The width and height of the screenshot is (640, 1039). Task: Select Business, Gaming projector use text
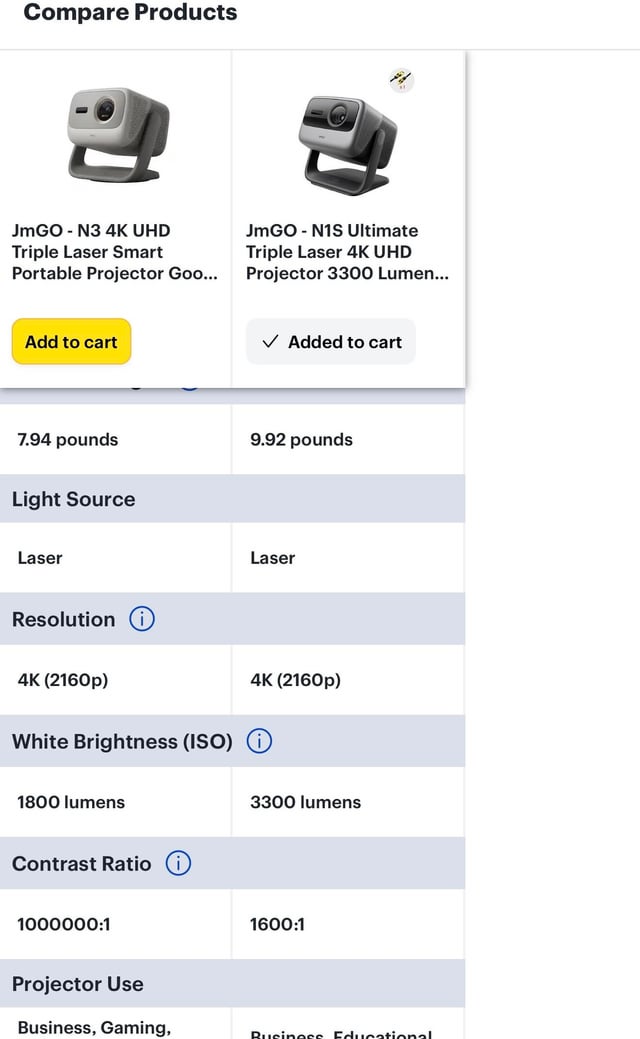coord(94,1028)
